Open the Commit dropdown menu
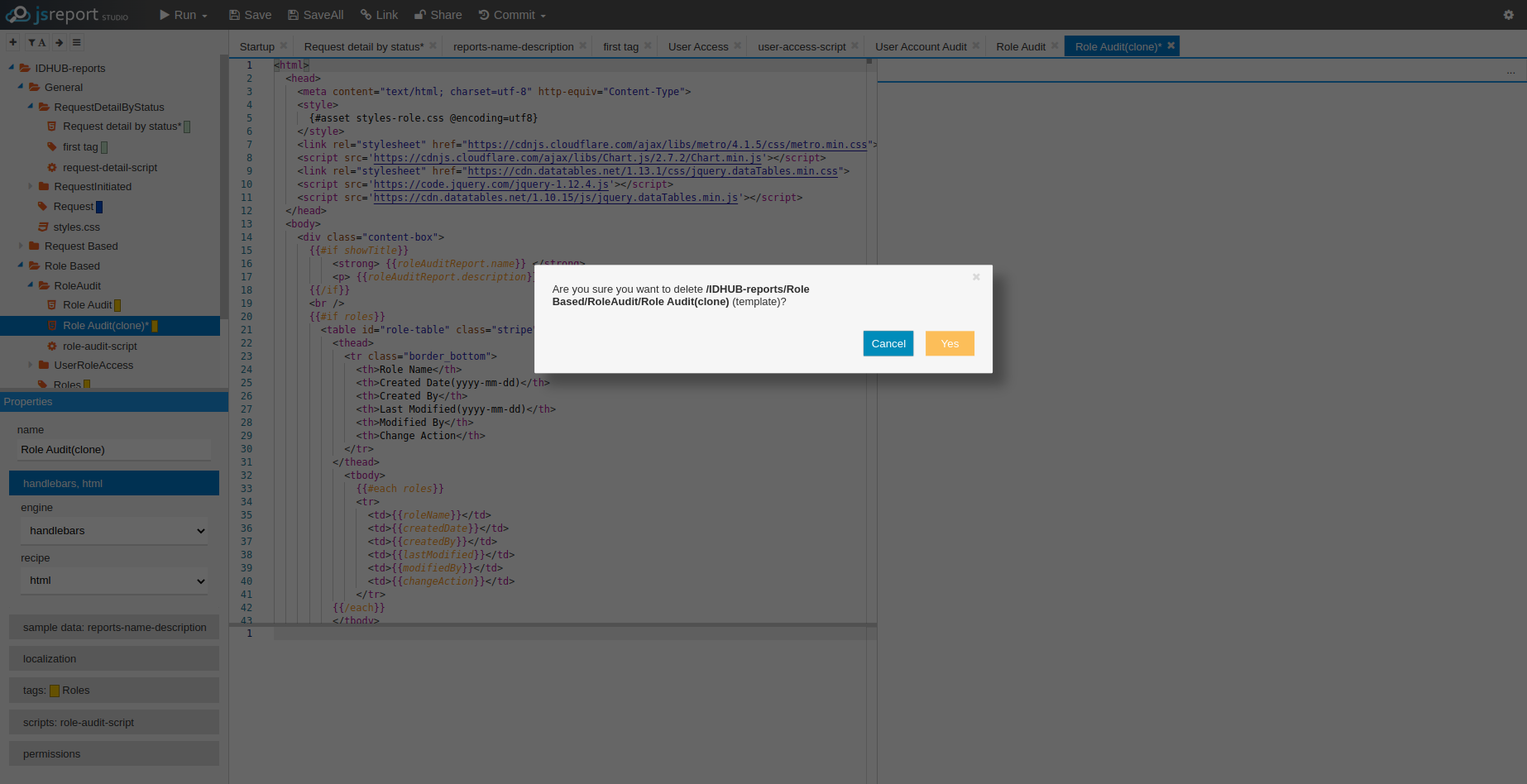 click(x=513, y=15)
